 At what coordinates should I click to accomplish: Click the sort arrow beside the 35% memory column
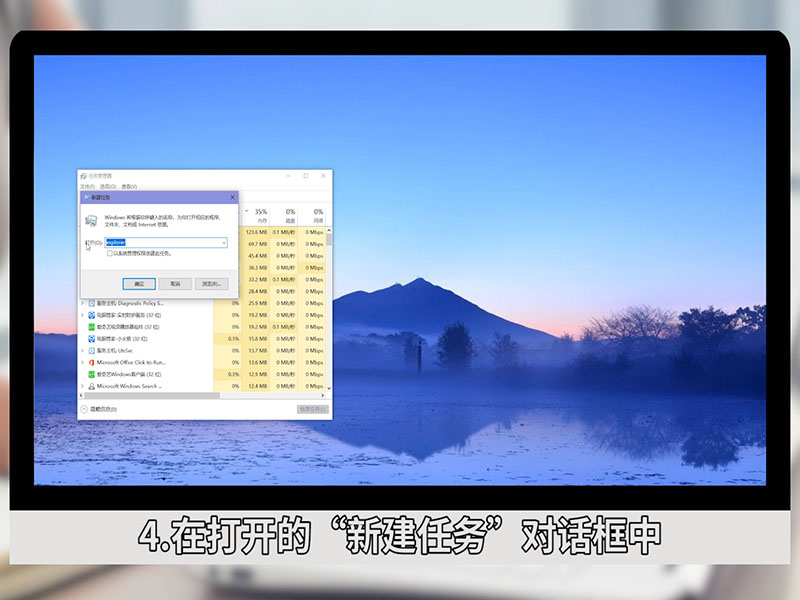(x=246, y=211)
